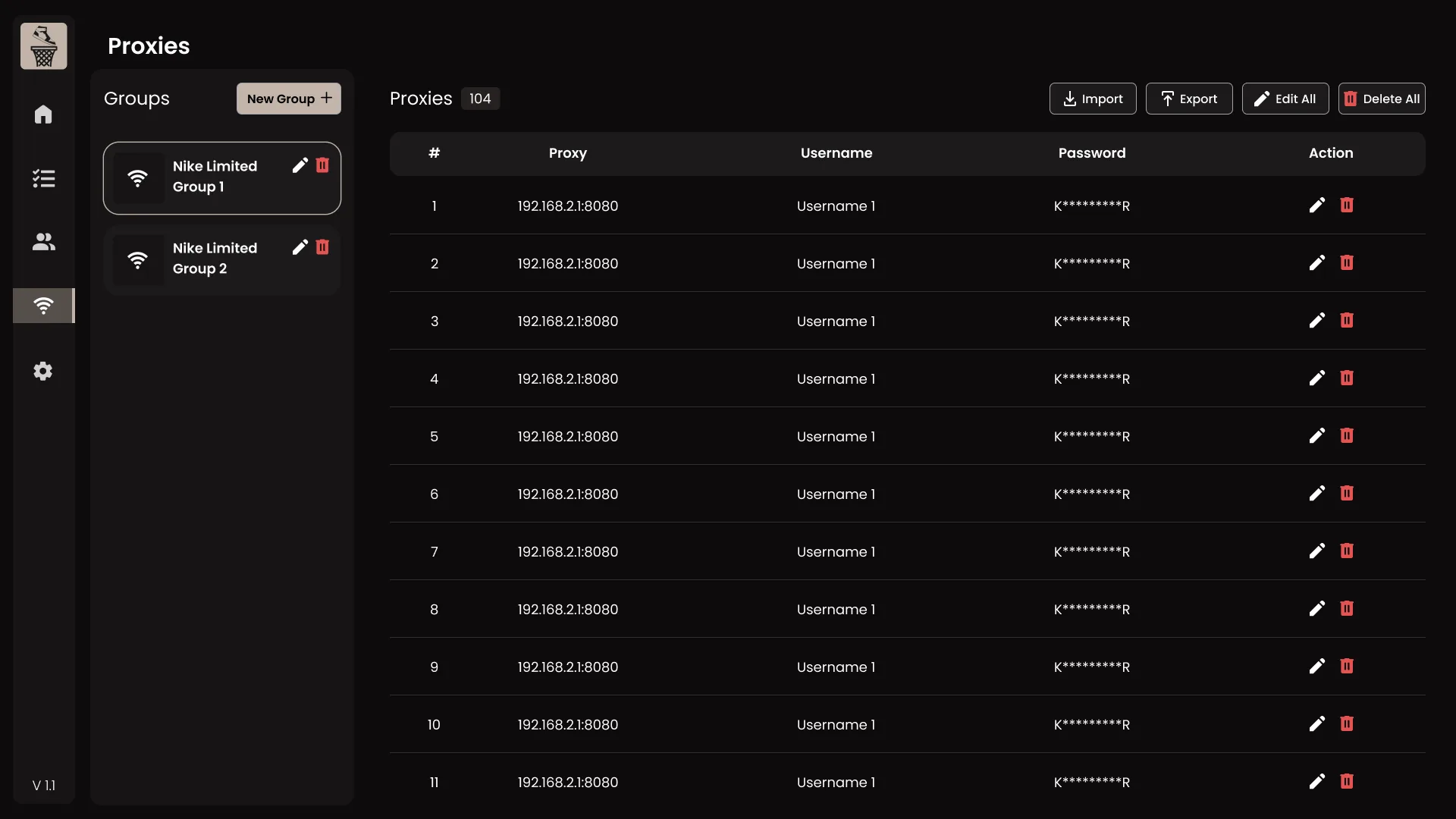Click the Proxy column header

point(568,153)
